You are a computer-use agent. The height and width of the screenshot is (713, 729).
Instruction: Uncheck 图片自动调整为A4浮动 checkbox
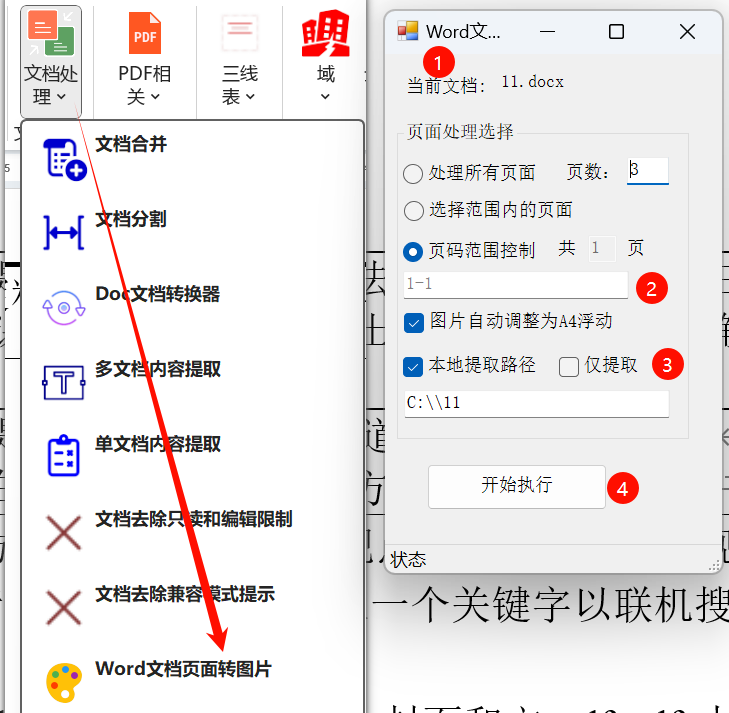pyautogui.click(x=413, y=323)
